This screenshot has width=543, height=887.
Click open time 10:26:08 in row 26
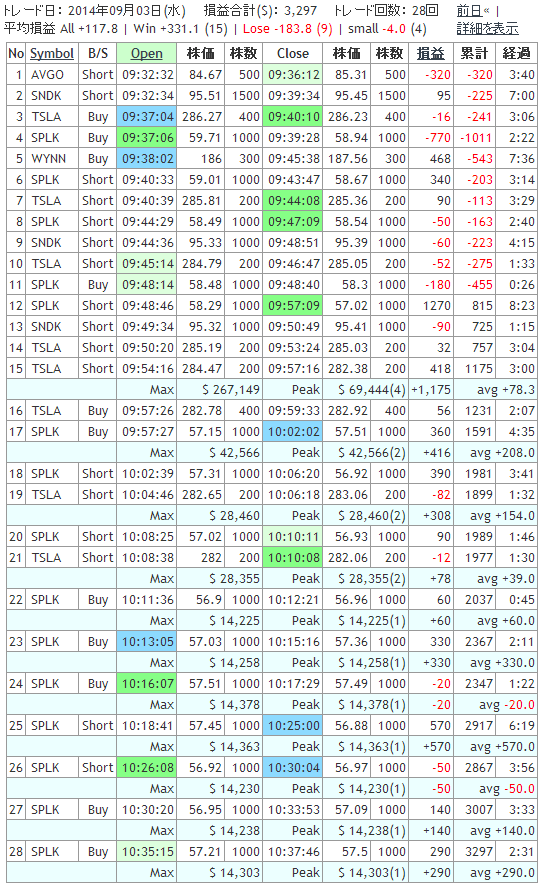point(146,768)
